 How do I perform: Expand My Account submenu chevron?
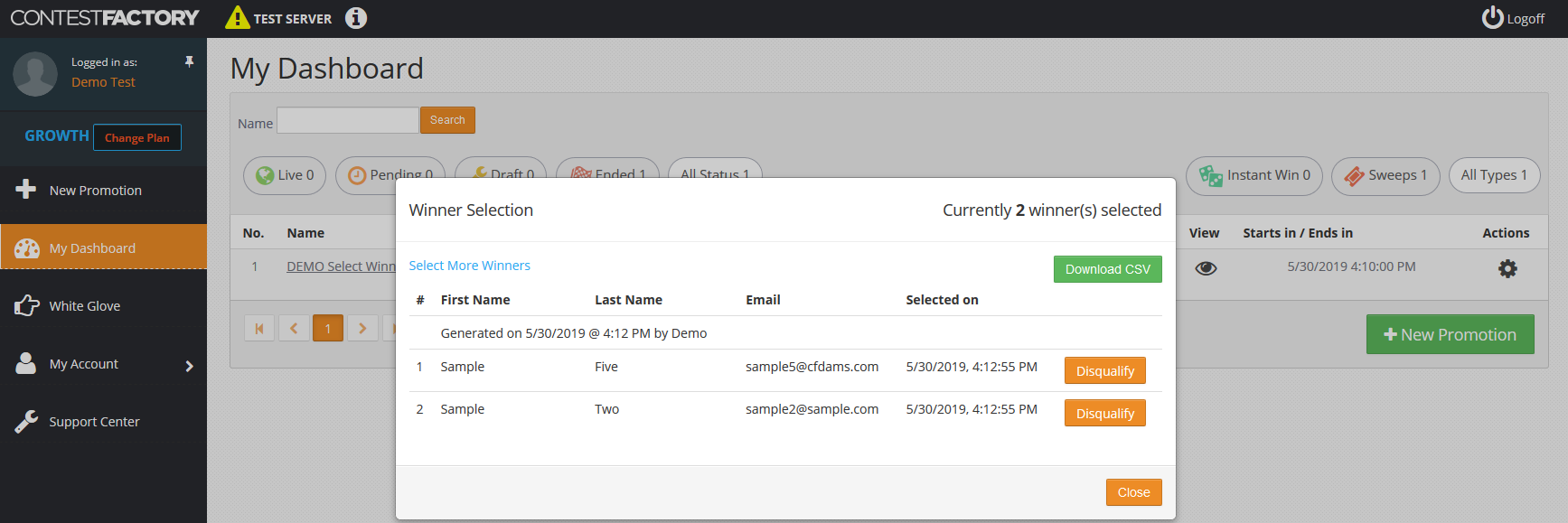click(189, 366)
